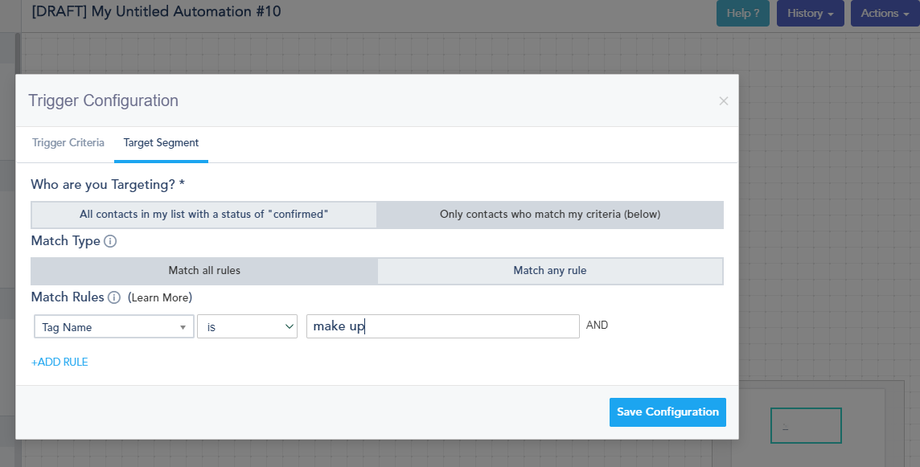
Task: Click the Match Rules info icon
Action: click(114, 297)
